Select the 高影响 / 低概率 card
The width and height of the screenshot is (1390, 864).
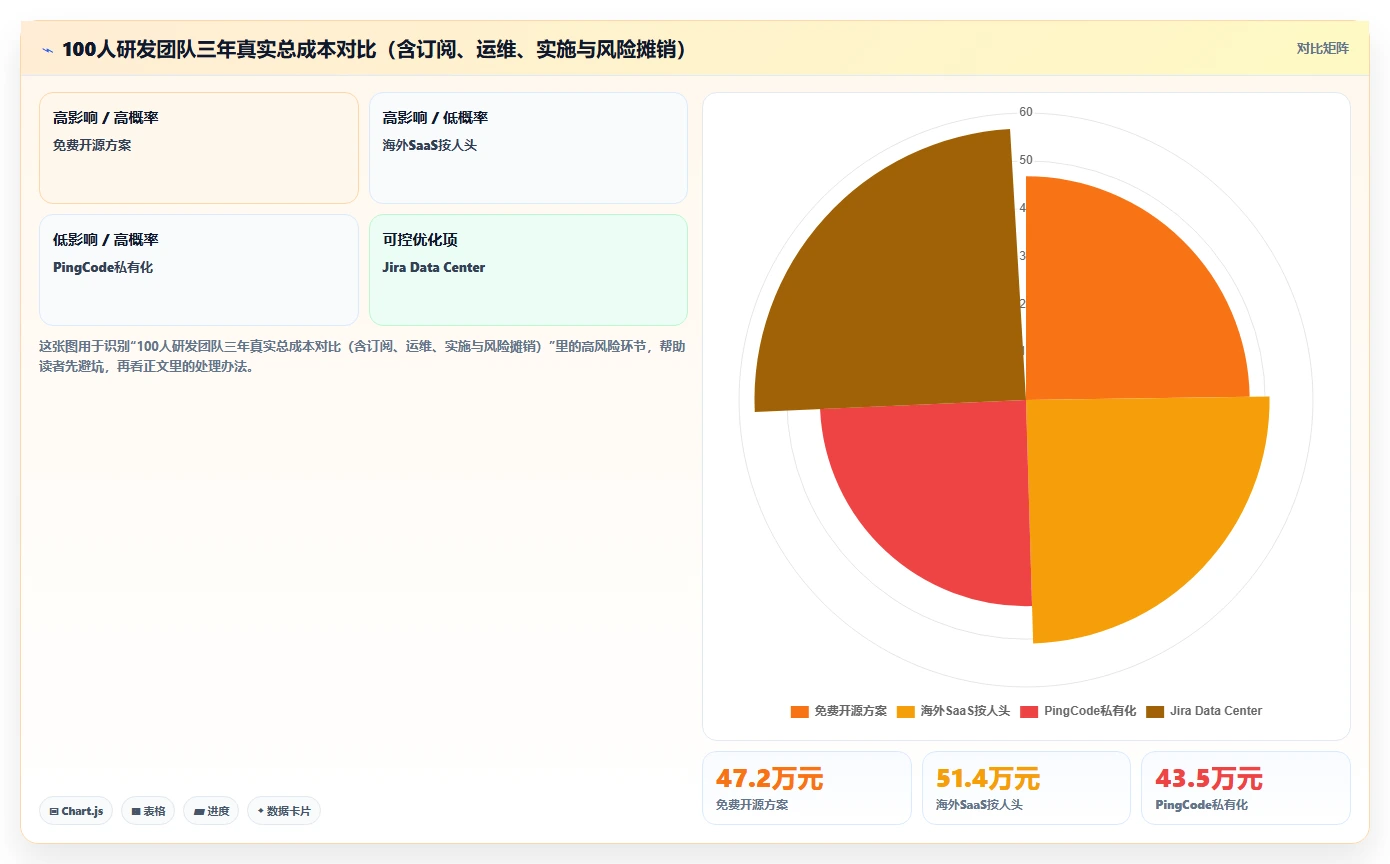tap(528, 148)
